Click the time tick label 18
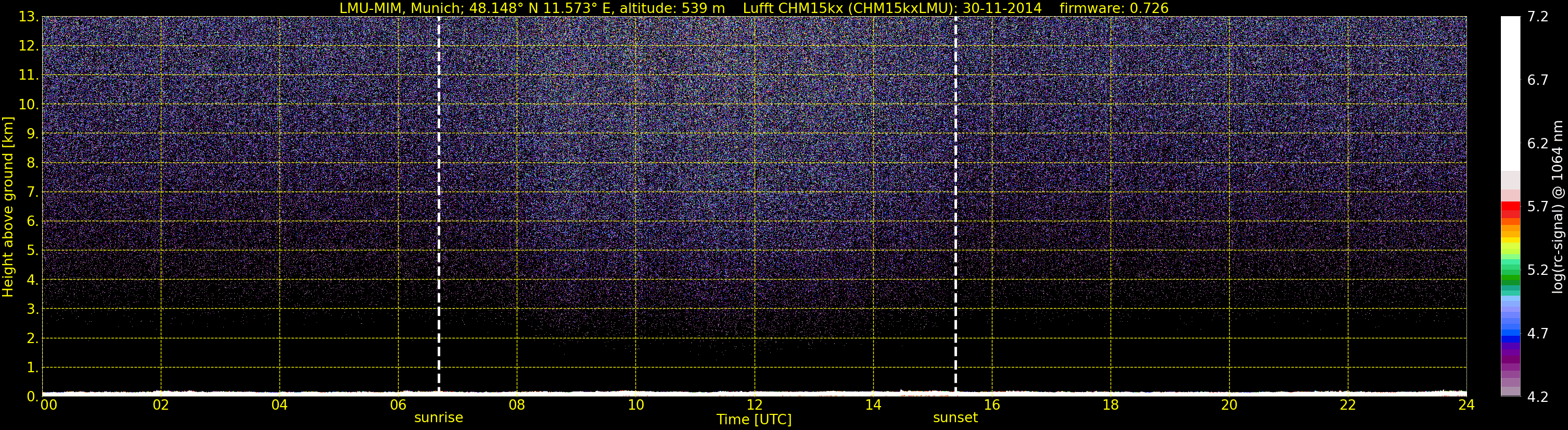The image size is (1568, 430). coord(1110,405)
